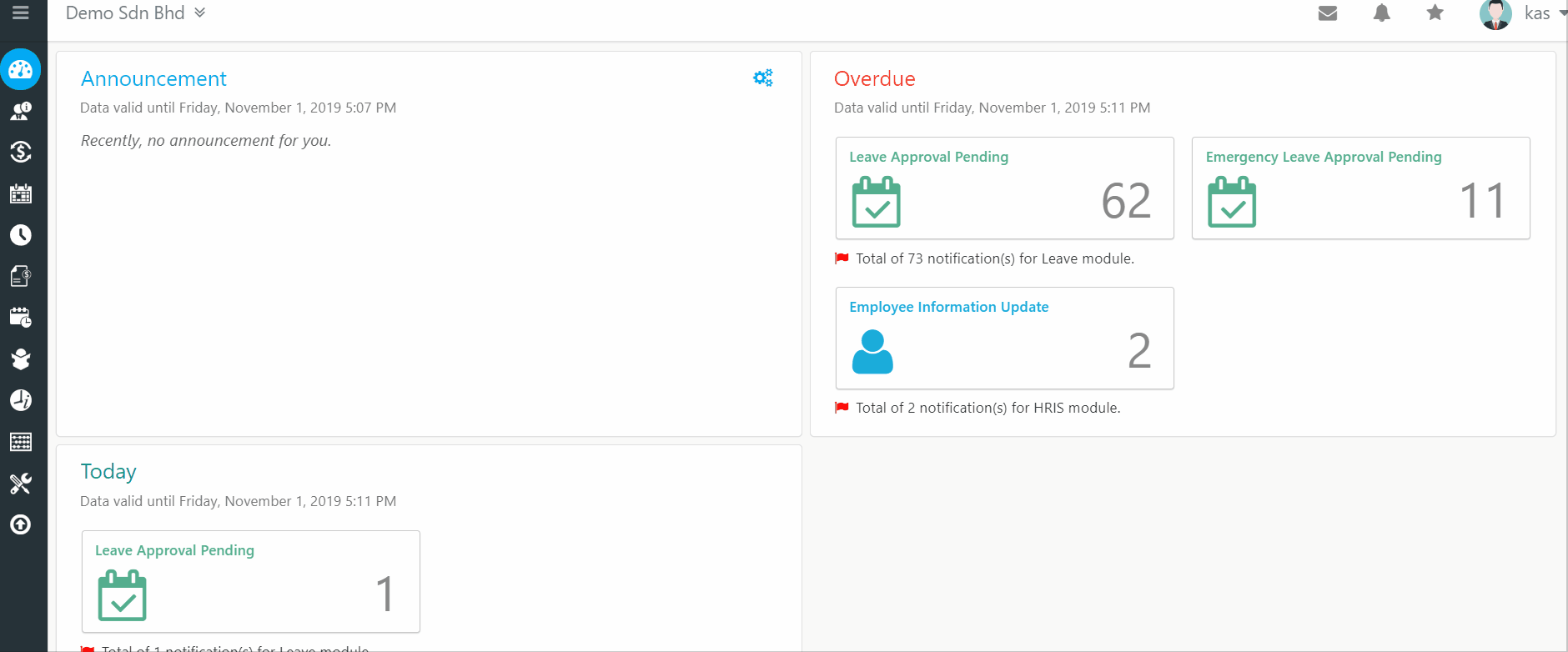Viewport: 1568px width, 652px height.
Task: Open the claims document dollar icon
Action: pyautogui.click(x=21, y=276)
